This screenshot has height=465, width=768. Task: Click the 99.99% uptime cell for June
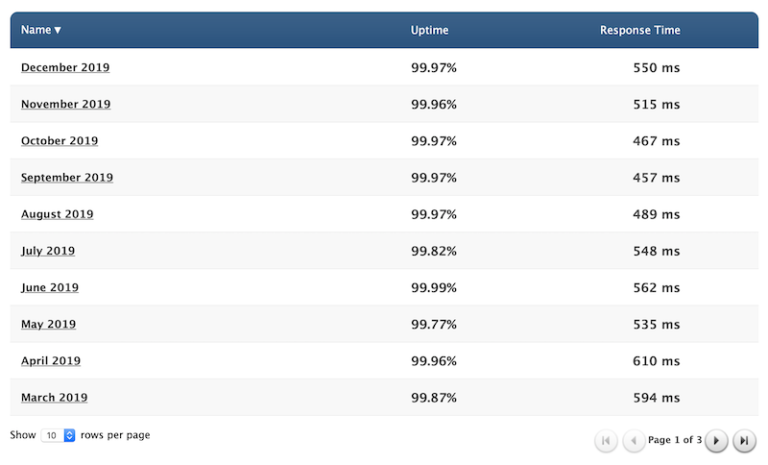click(x=434, y=288)
